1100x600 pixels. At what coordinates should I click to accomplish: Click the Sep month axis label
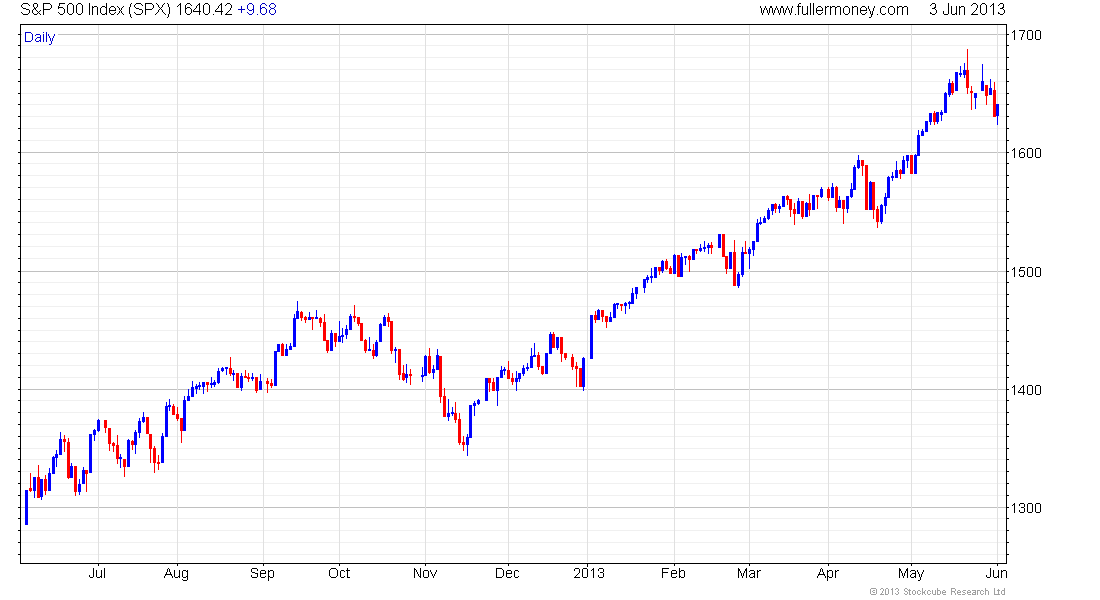click(262, 574)
